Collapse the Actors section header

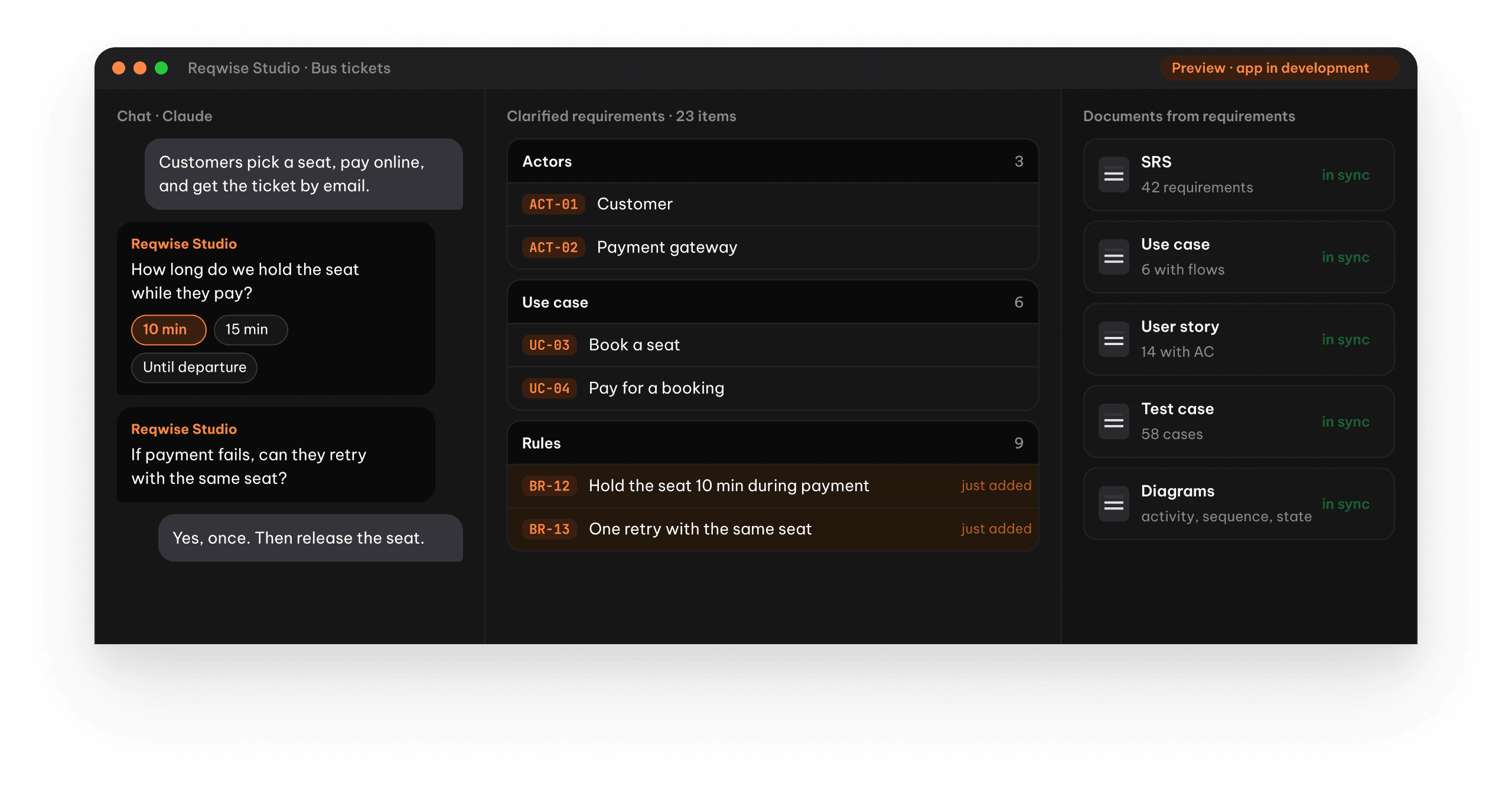pyautogui.click(x=773, y=161)
